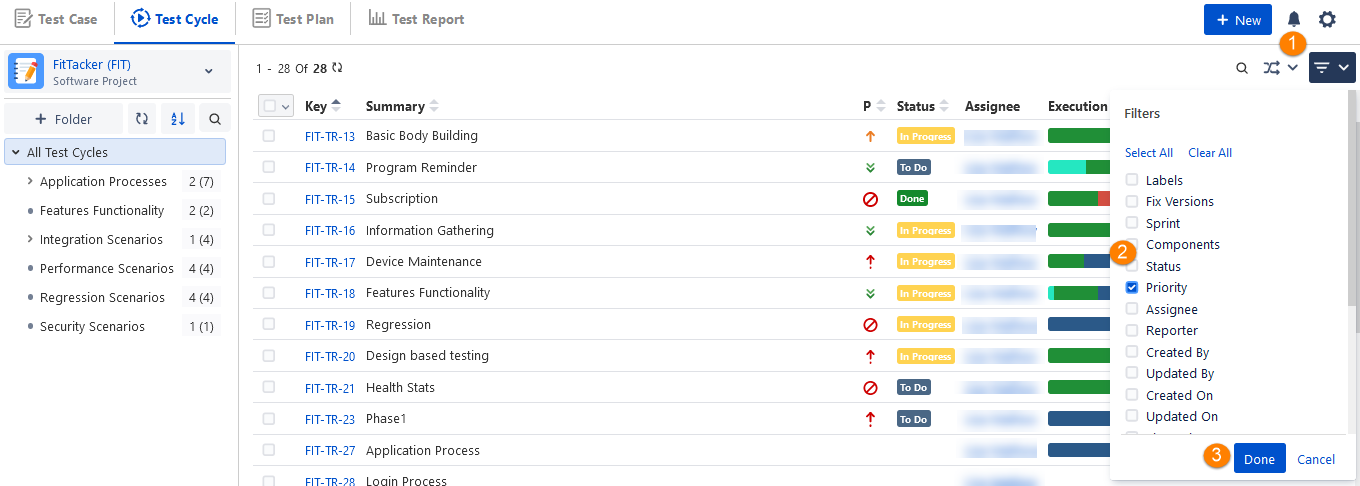This screenshot has width=1360, height=486.
Task: Click the sort A-Z folders icon
Action: click(177, 119)
